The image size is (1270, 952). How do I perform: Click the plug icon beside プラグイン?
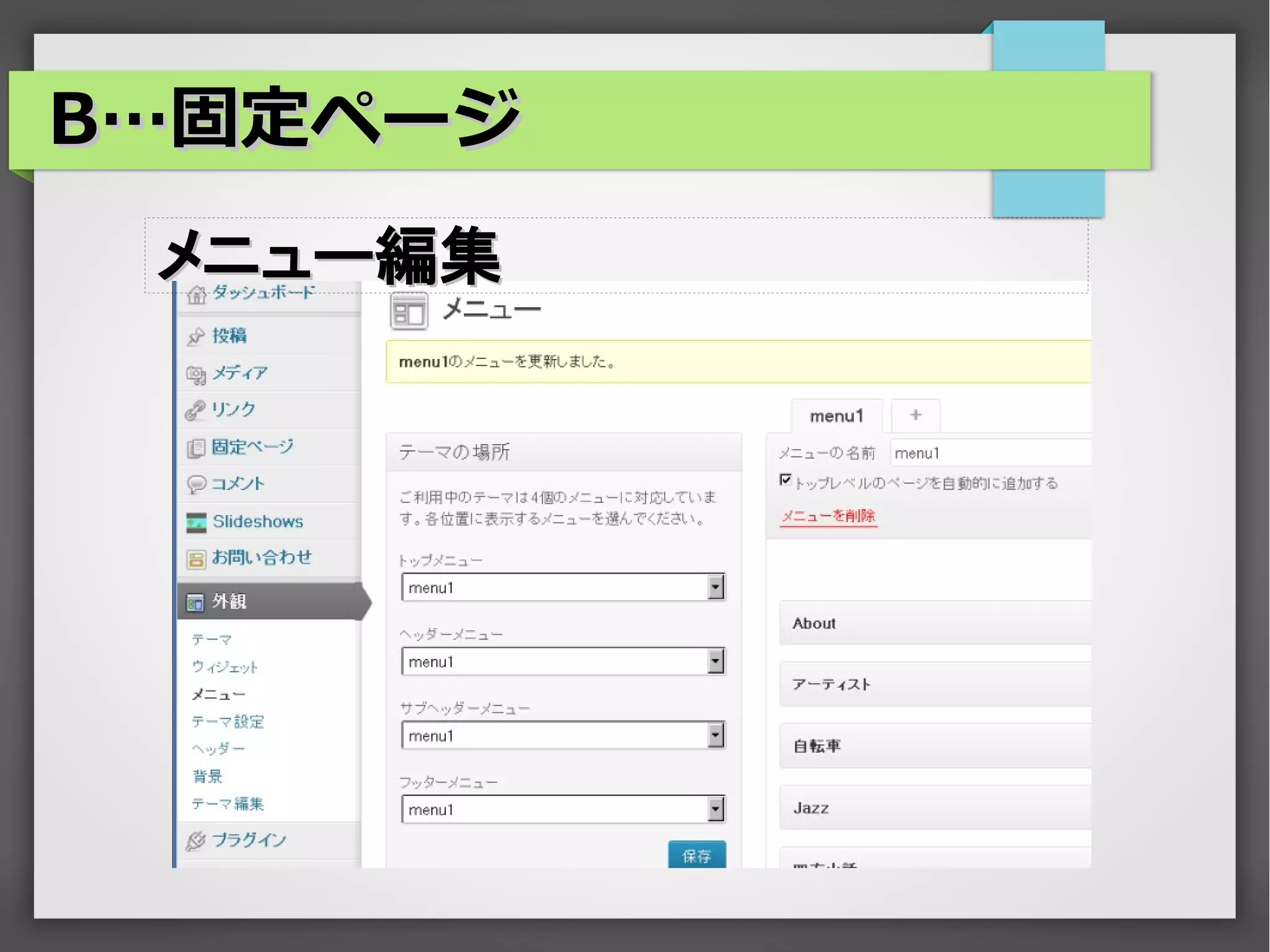click(196, 841)
